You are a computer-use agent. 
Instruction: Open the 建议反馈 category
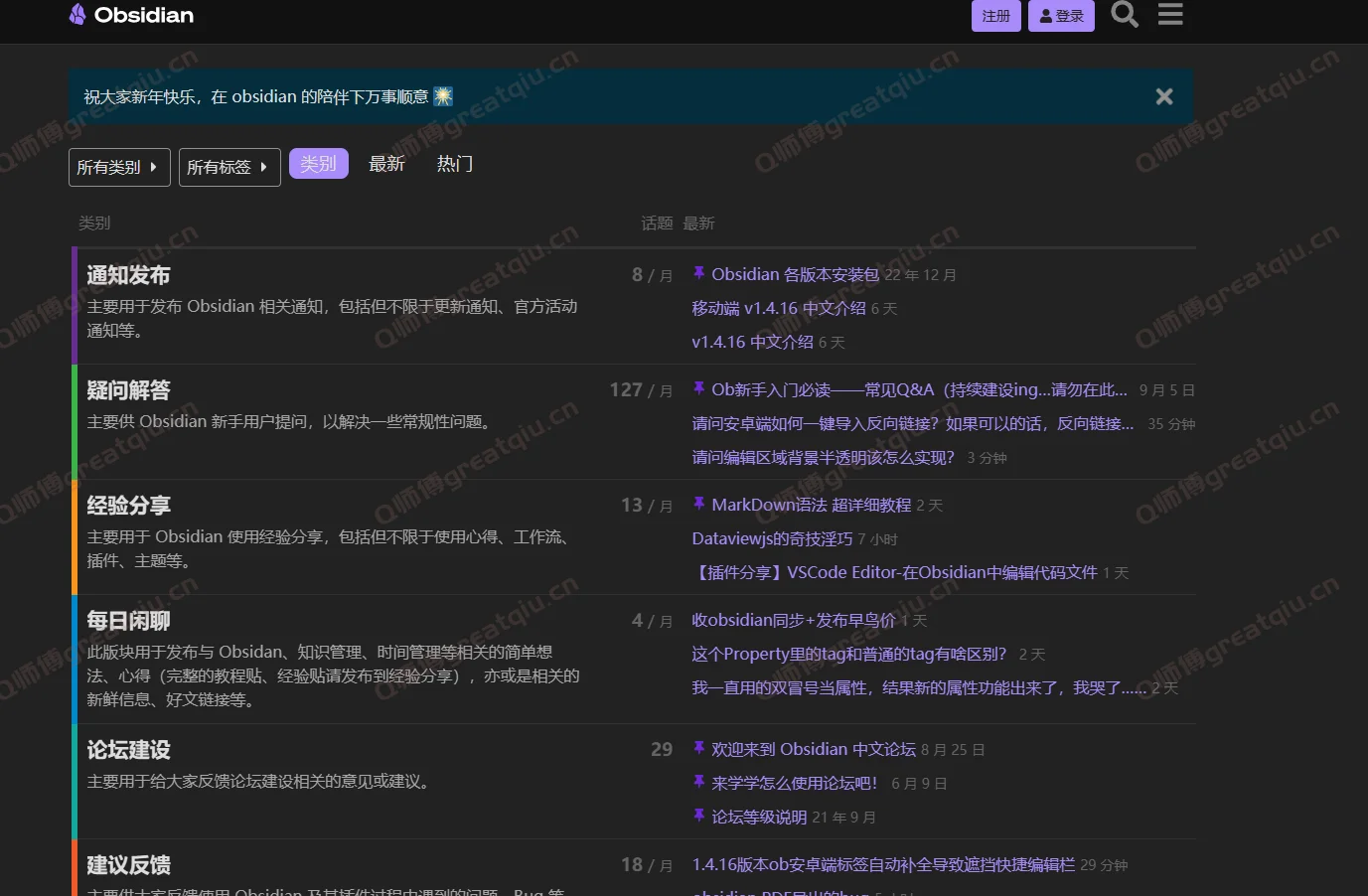coord(128,865)
